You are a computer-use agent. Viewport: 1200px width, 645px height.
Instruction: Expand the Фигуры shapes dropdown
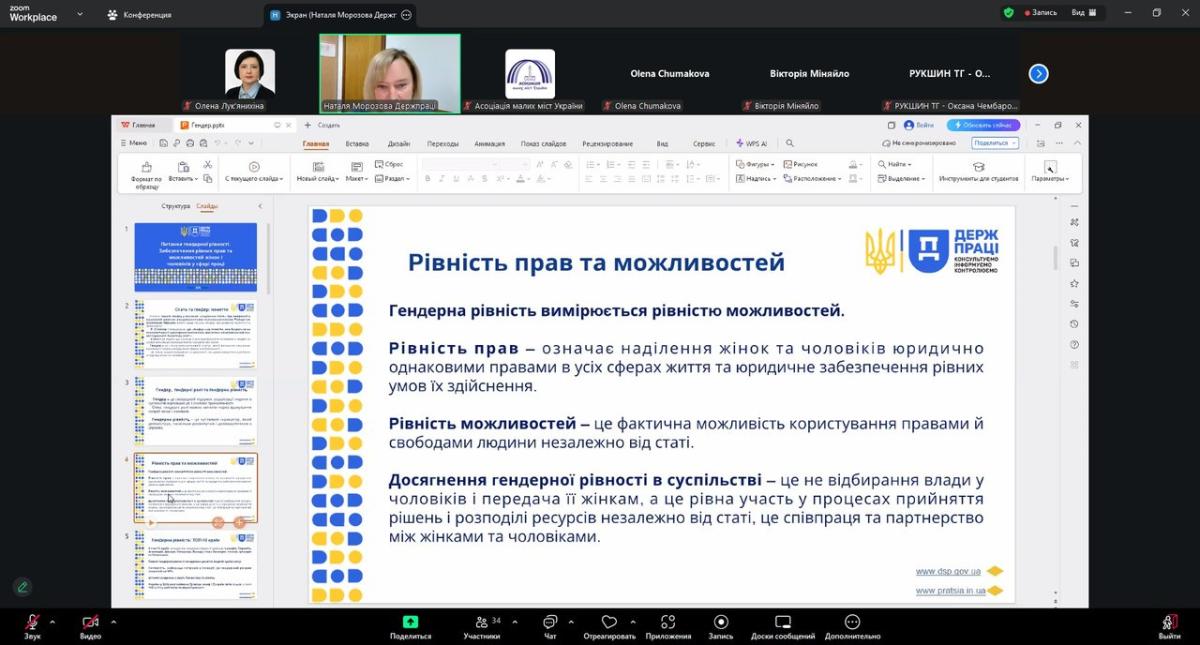[x=757, y=164]
